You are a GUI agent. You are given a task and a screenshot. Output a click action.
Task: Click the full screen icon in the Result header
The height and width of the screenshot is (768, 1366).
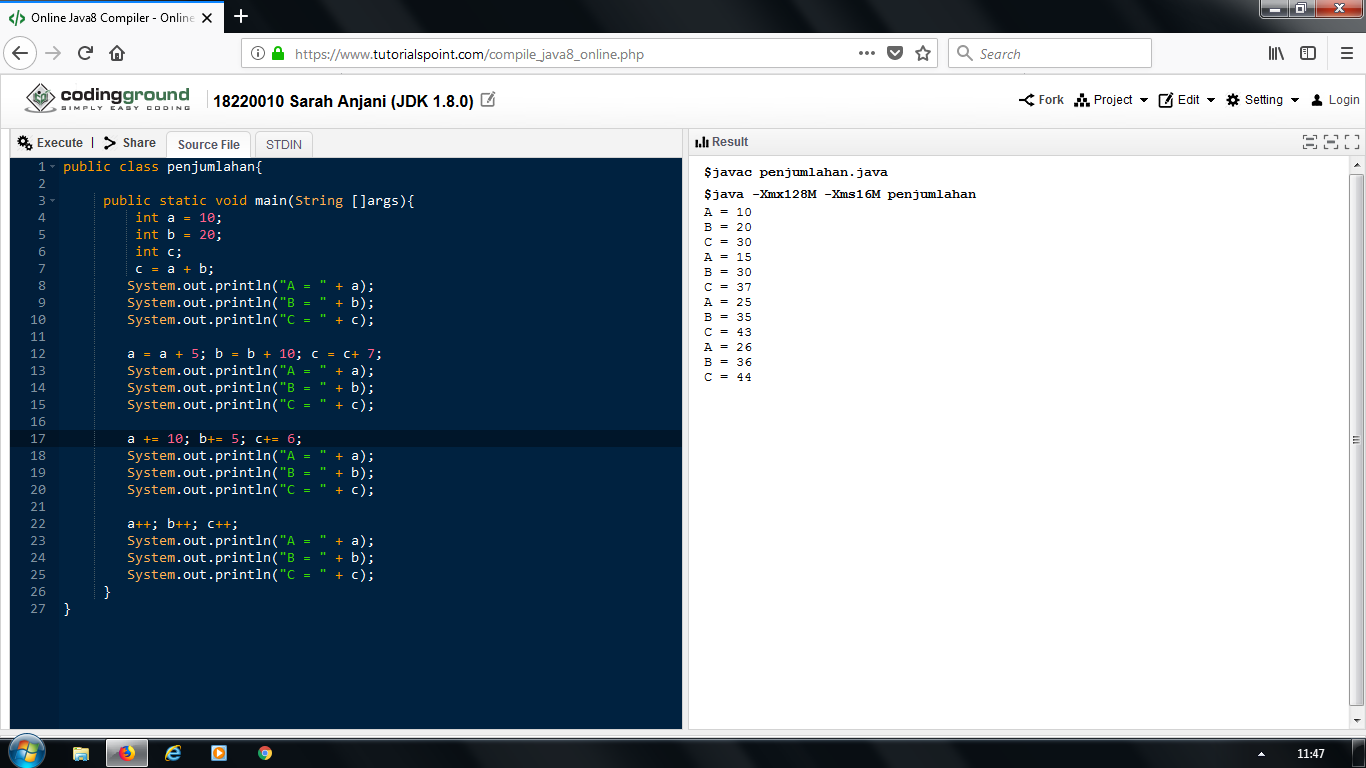click(x=1352, y=142)
